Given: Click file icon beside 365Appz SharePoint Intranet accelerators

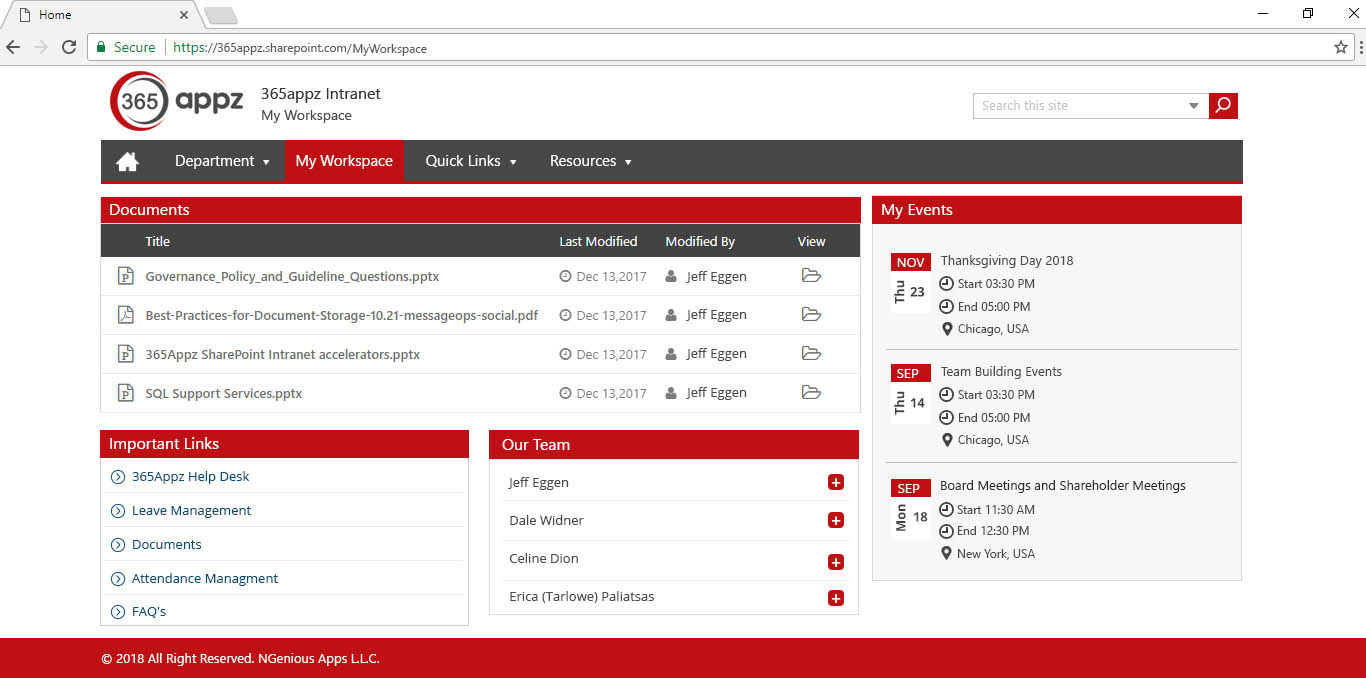Looking at the screenshot, I should 126,354.
